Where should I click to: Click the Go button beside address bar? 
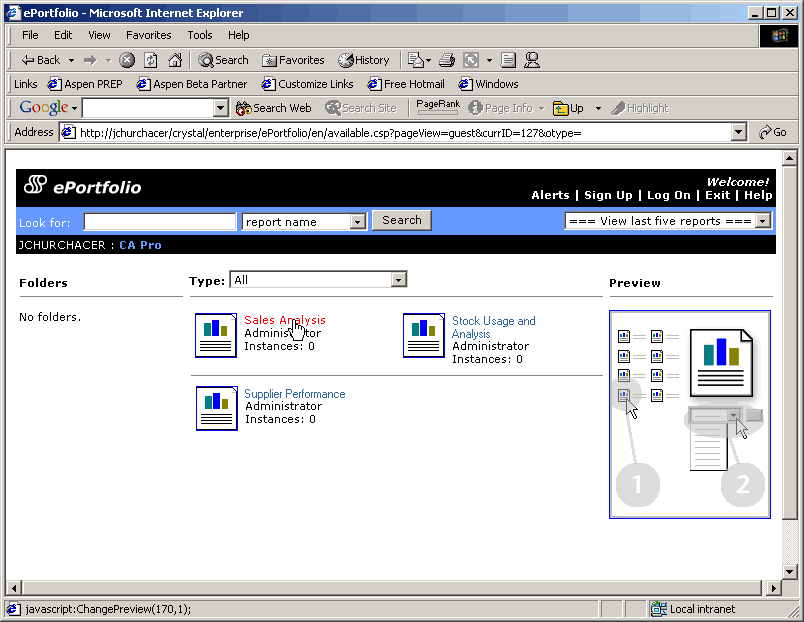[773, 132]
